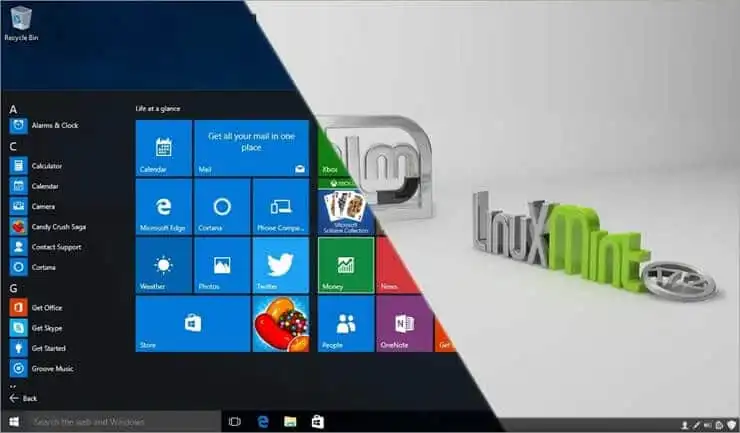The image size is (740, 433).
Task: Launch Alarms & Clock from the app list
Action: point(45,126)
